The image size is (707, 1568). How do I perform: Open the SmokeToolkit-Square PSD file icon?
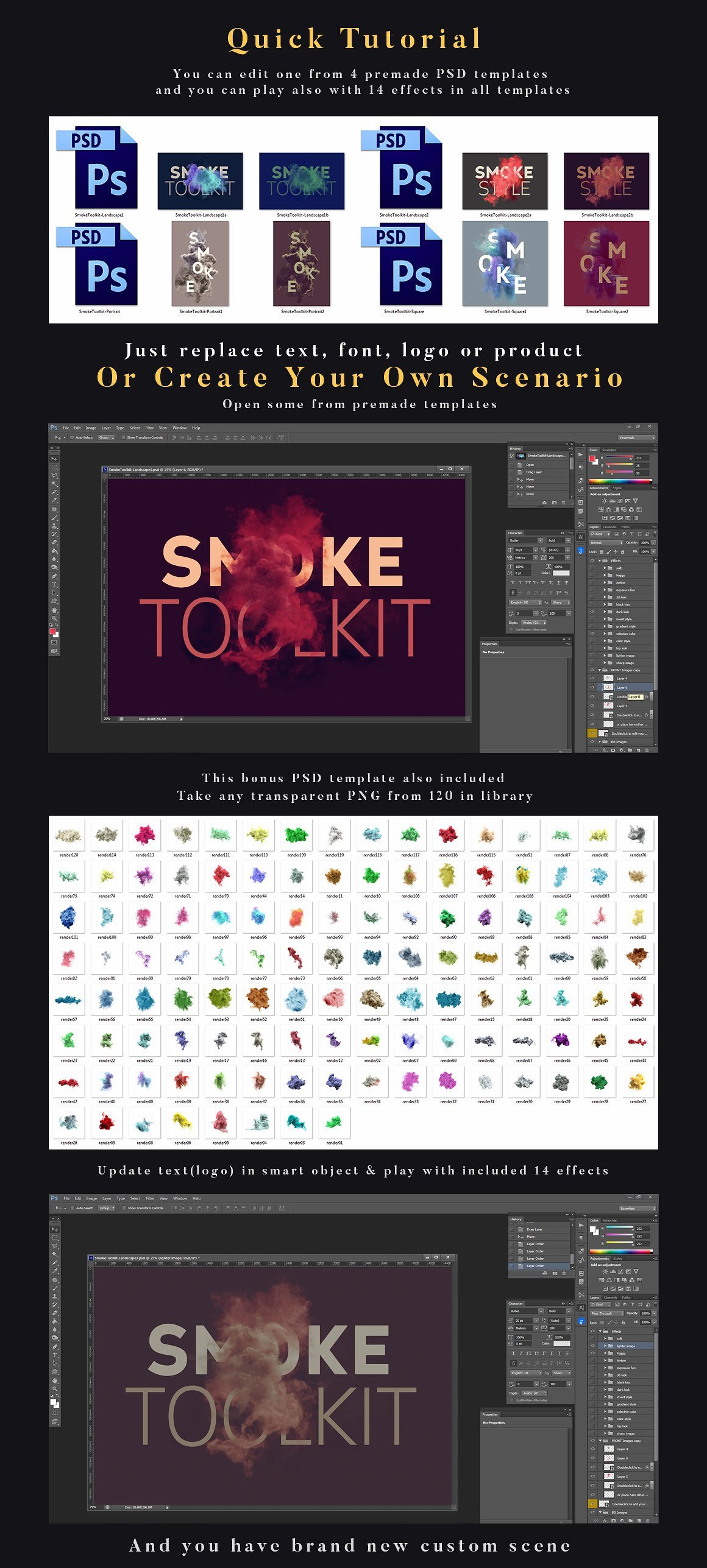[x=402, y=264]
